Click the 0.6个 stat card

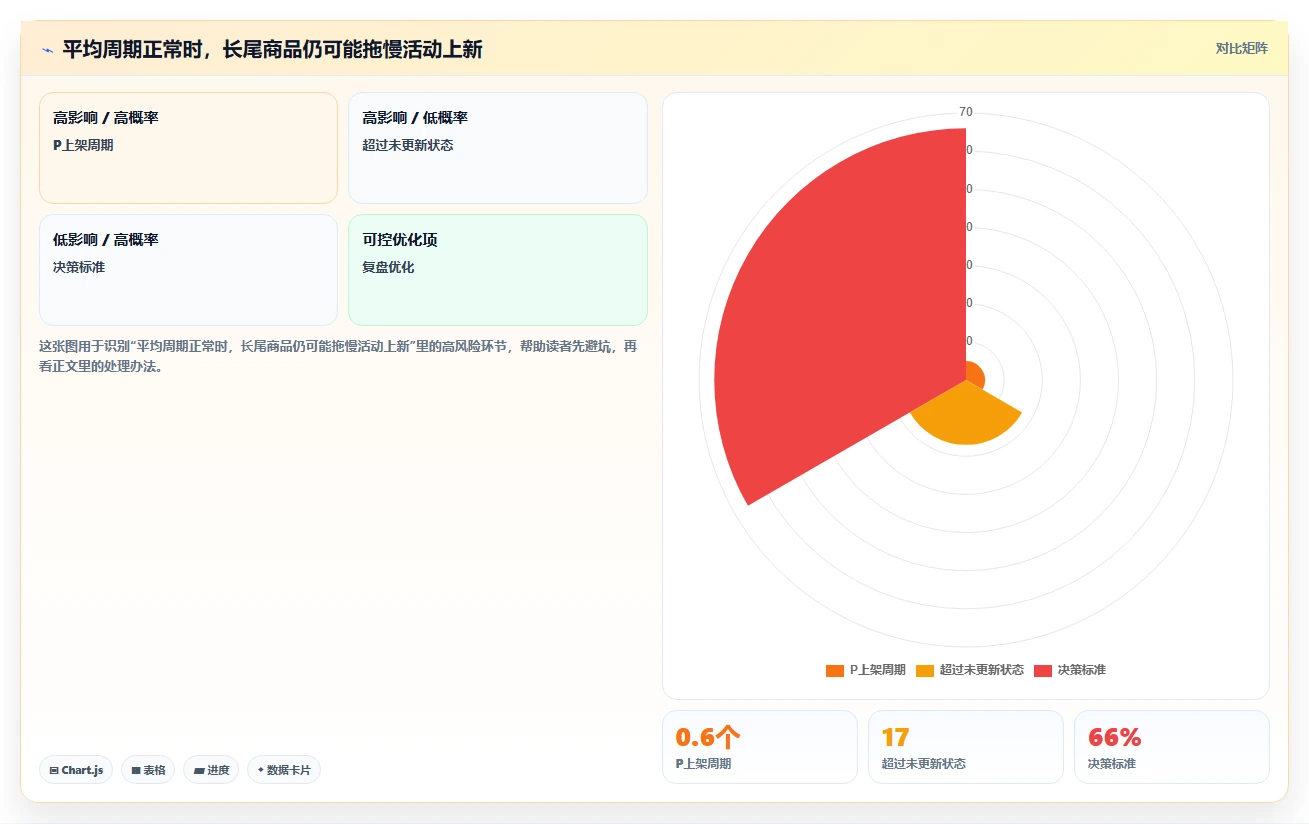tap(759, 747)
